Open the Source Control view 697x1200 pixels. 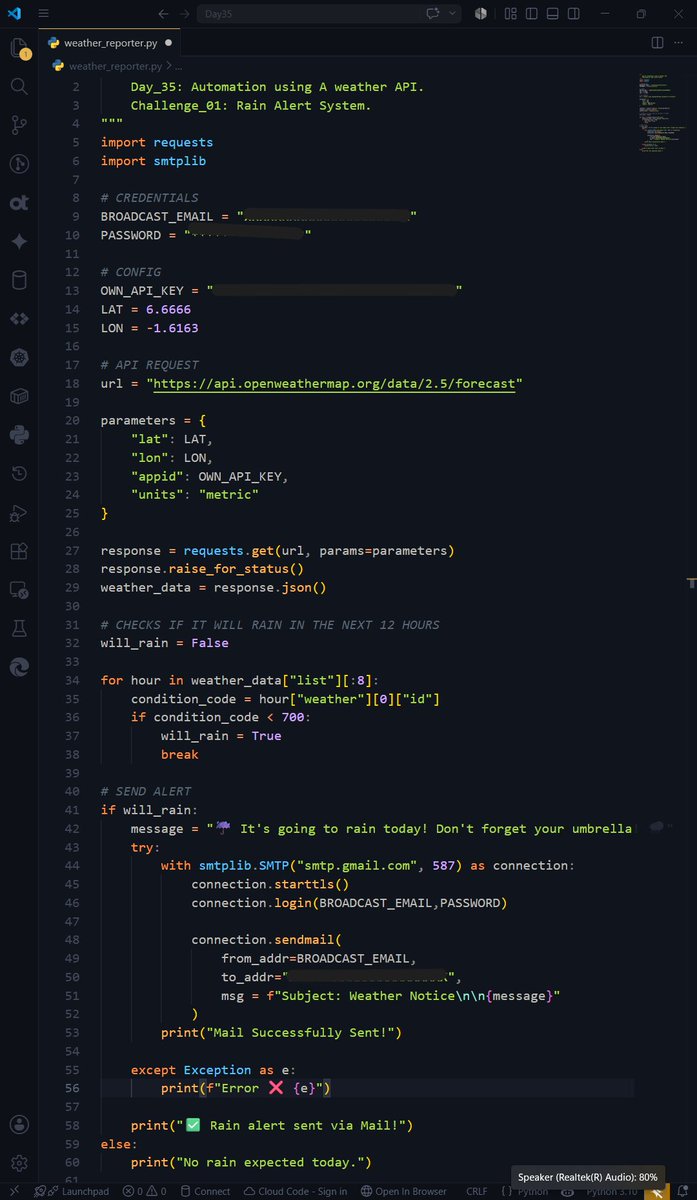pyautogui.click(x=19, y=125)
